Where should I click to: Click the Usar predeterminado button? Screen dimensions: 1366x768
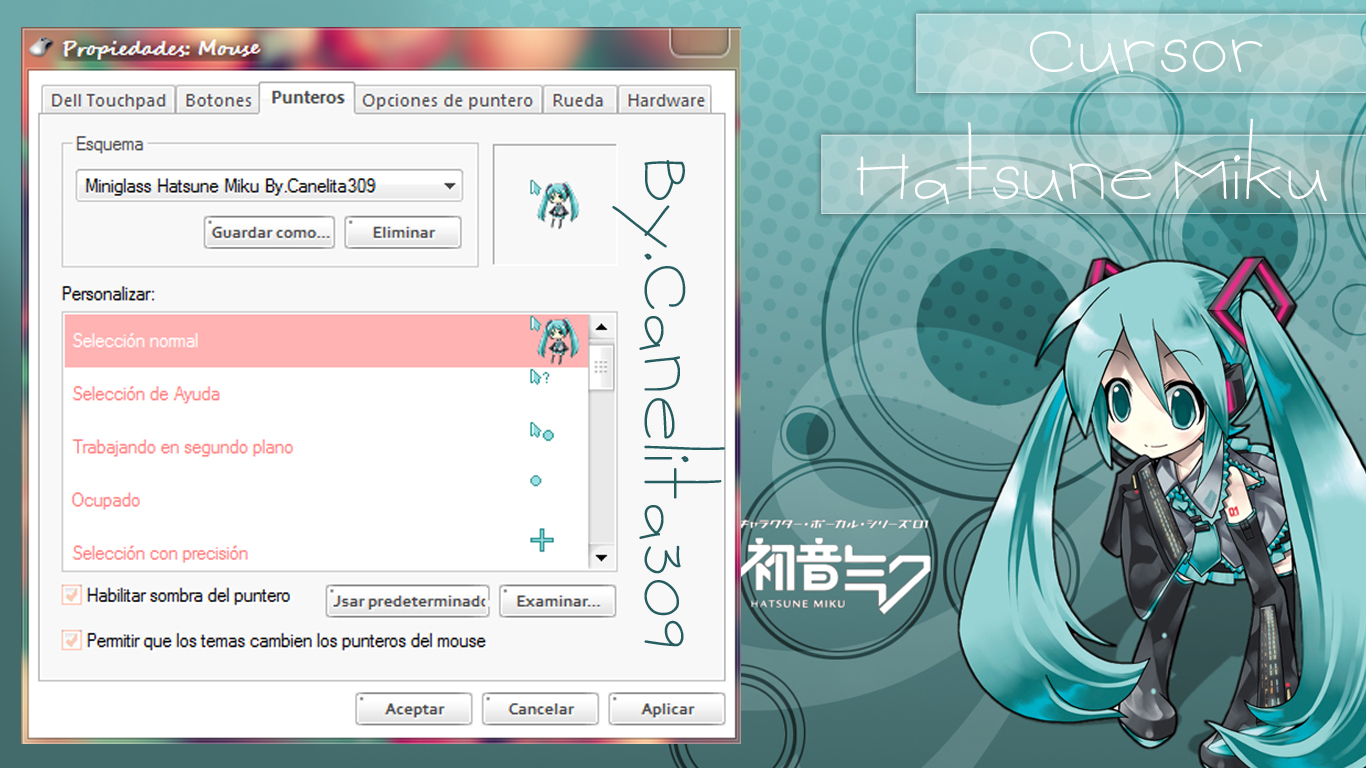point(407,601)
